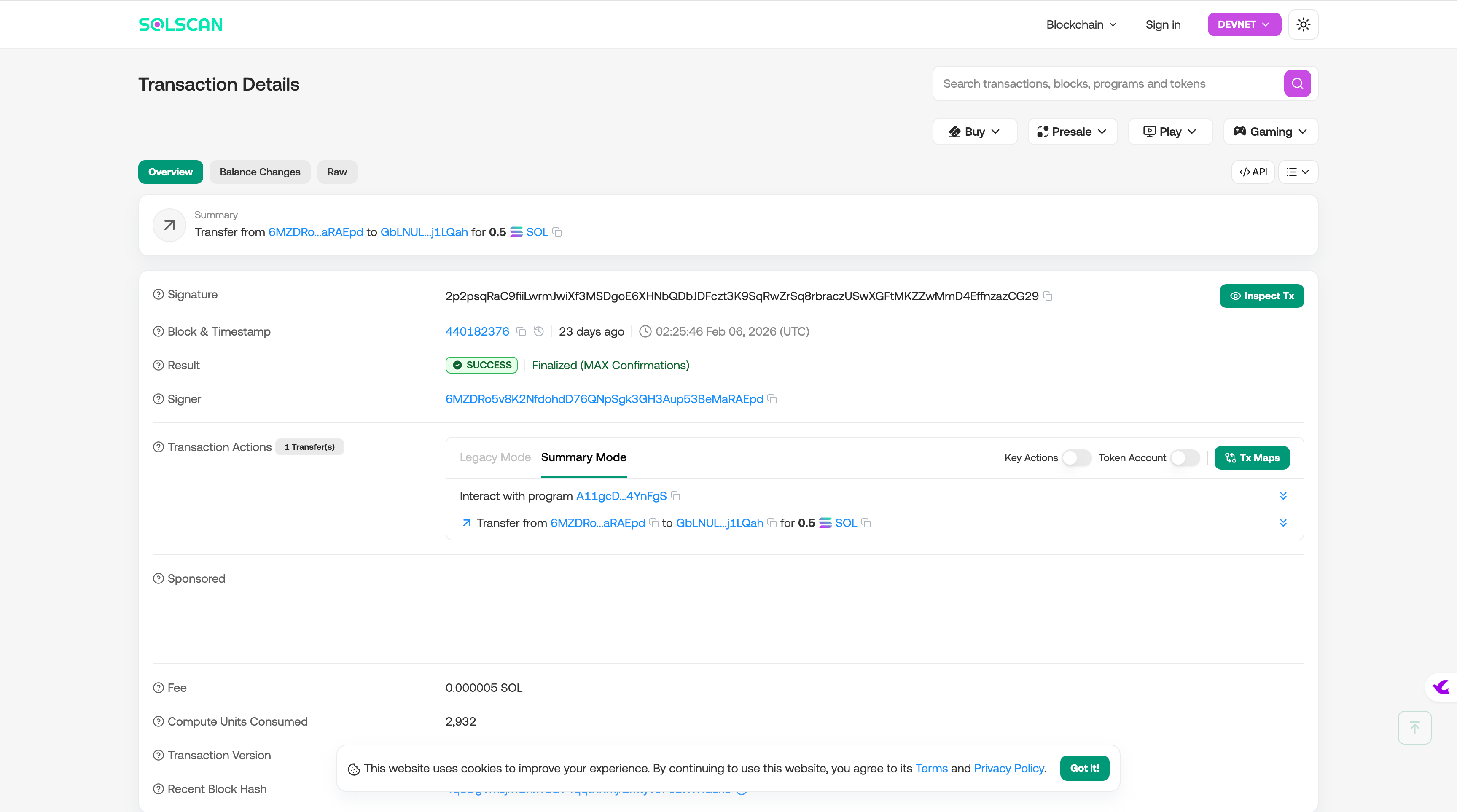Viewport: 1457px width, 812px height.
Task: Copy the block number 440182376
Action: point(521,332)
